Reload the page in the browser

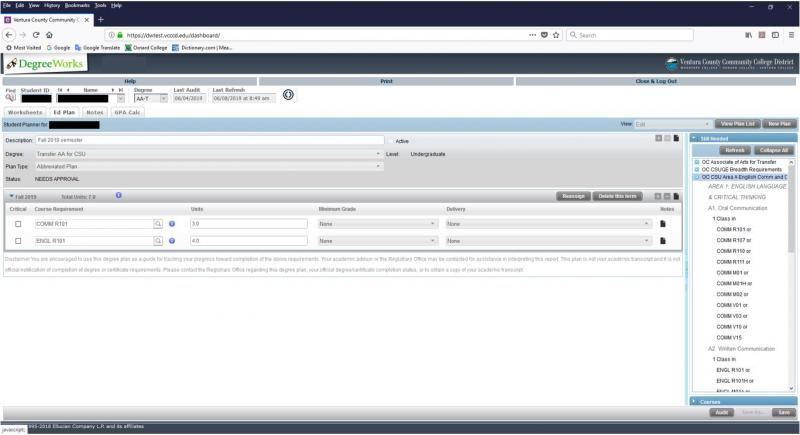[x=36, y=35]
